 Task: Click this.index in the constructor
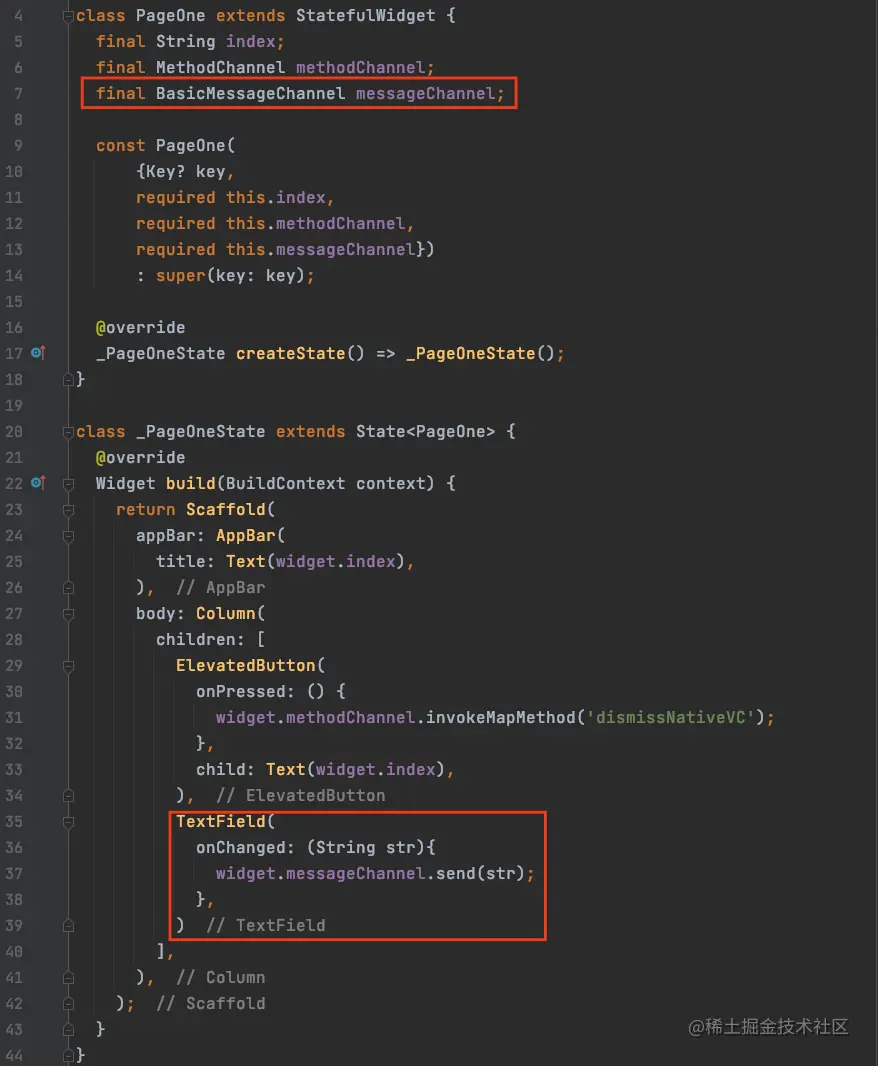coord(275,197)
